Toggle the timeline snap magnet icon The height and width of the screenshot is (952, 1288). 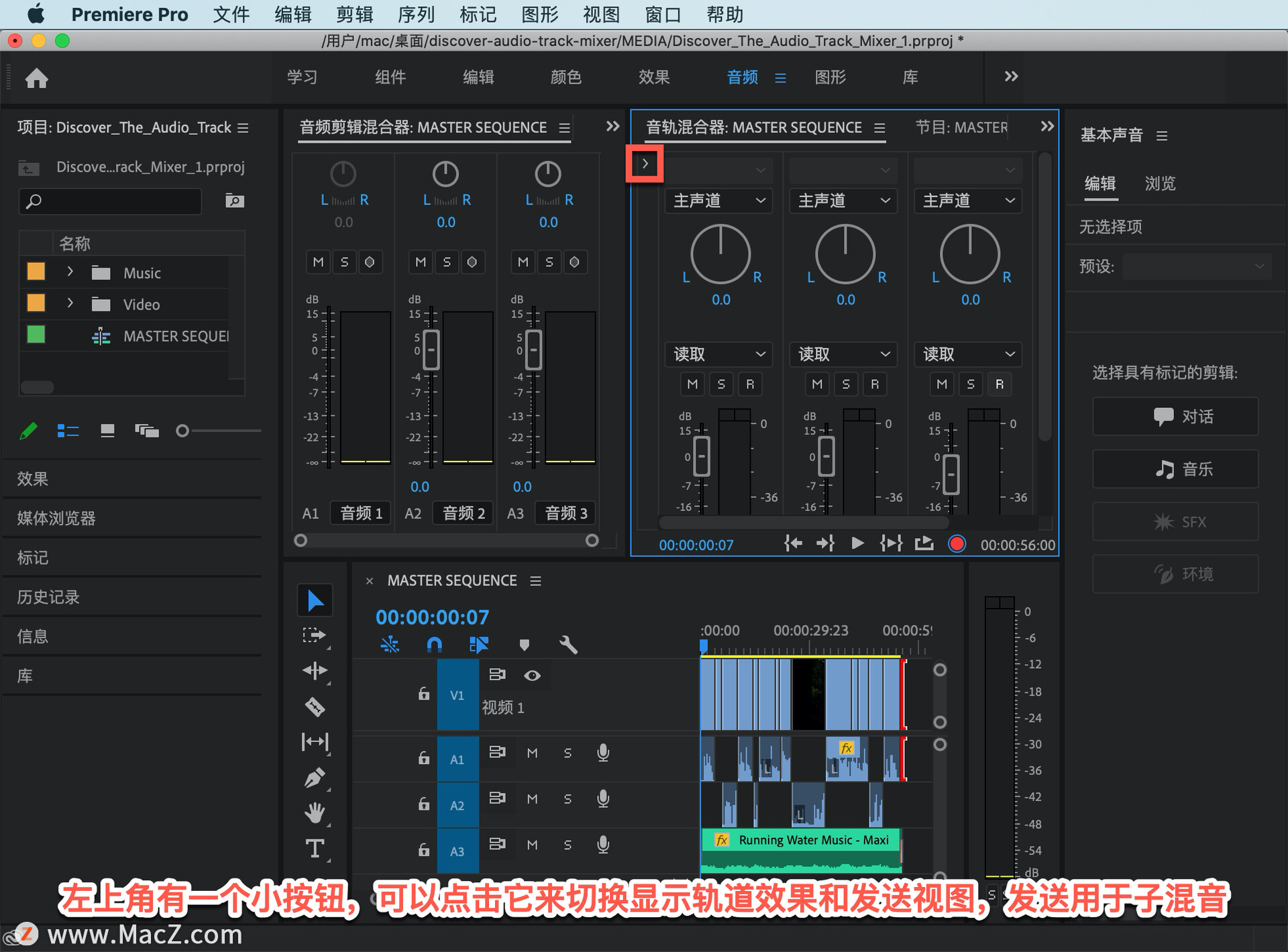(x=434, y=645)
